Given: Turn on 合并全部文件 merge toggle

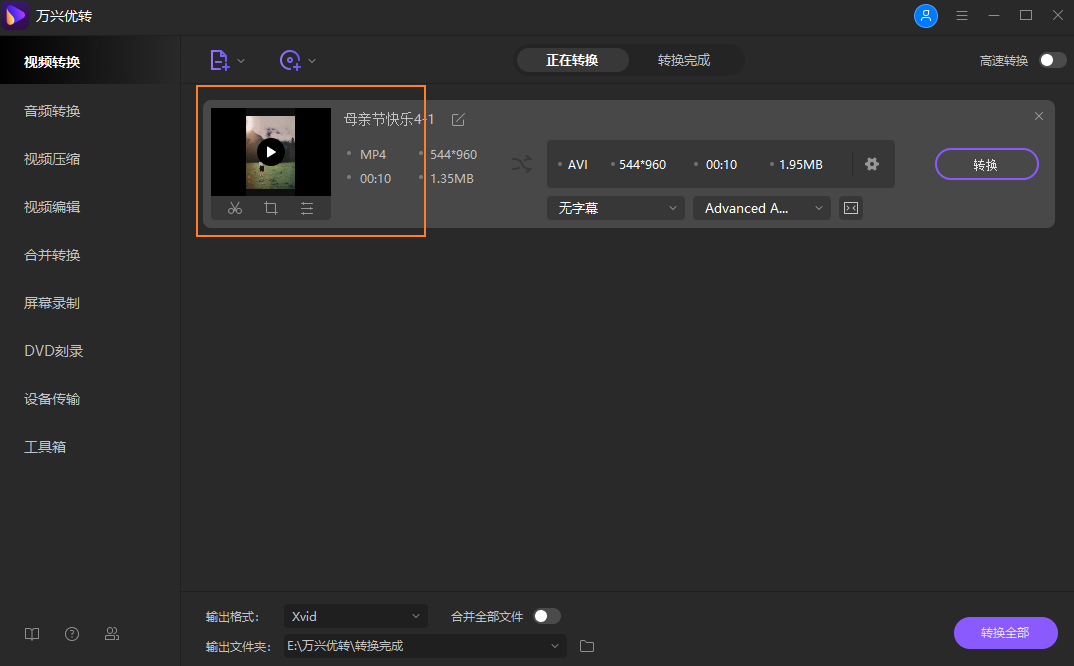Looking at the screenshot, I should coord(548,616).
